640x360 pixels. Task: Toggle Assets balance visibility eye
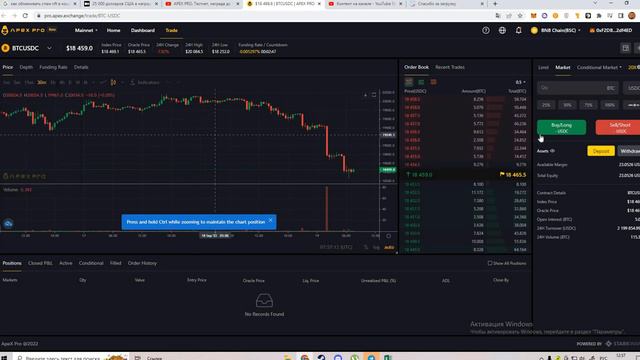tap(552, 151)
